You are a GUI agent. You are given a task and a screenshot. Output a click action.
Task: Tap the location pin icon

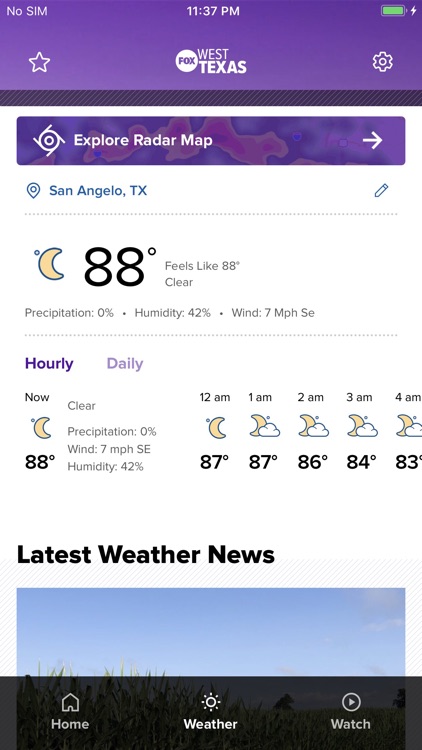pyautogui.click(x=33, y=191)
